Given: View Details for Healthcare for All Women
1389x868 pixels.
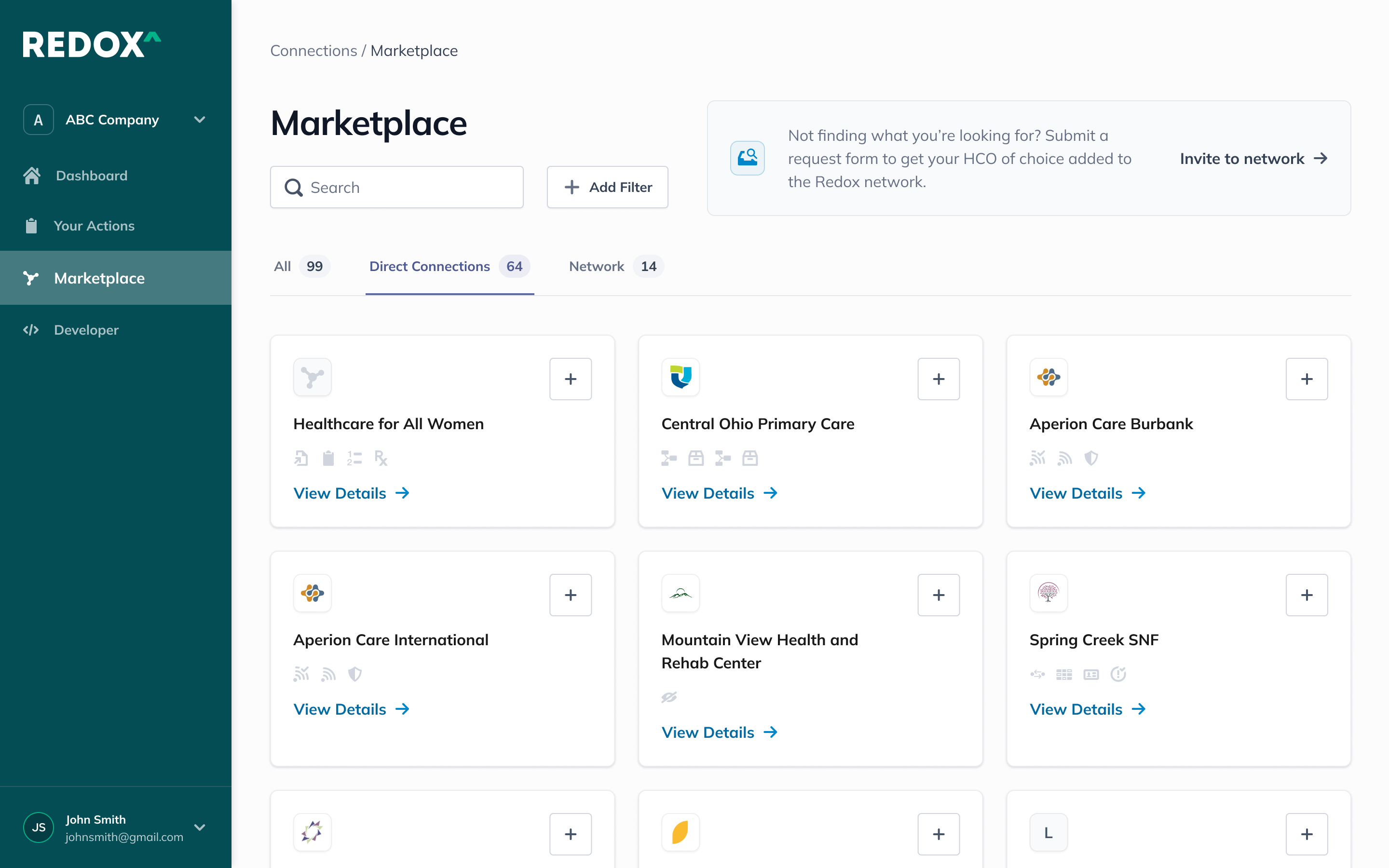Looking at the screenshot, I should coord(351,493).
